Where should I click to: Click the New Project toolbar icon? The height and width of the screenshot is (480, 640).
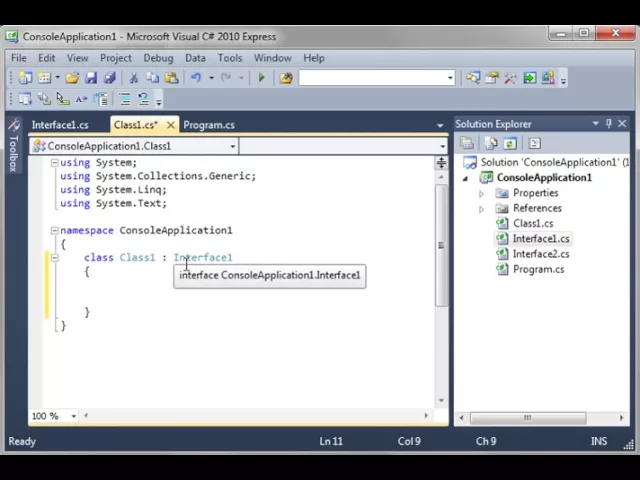point(25,78)
